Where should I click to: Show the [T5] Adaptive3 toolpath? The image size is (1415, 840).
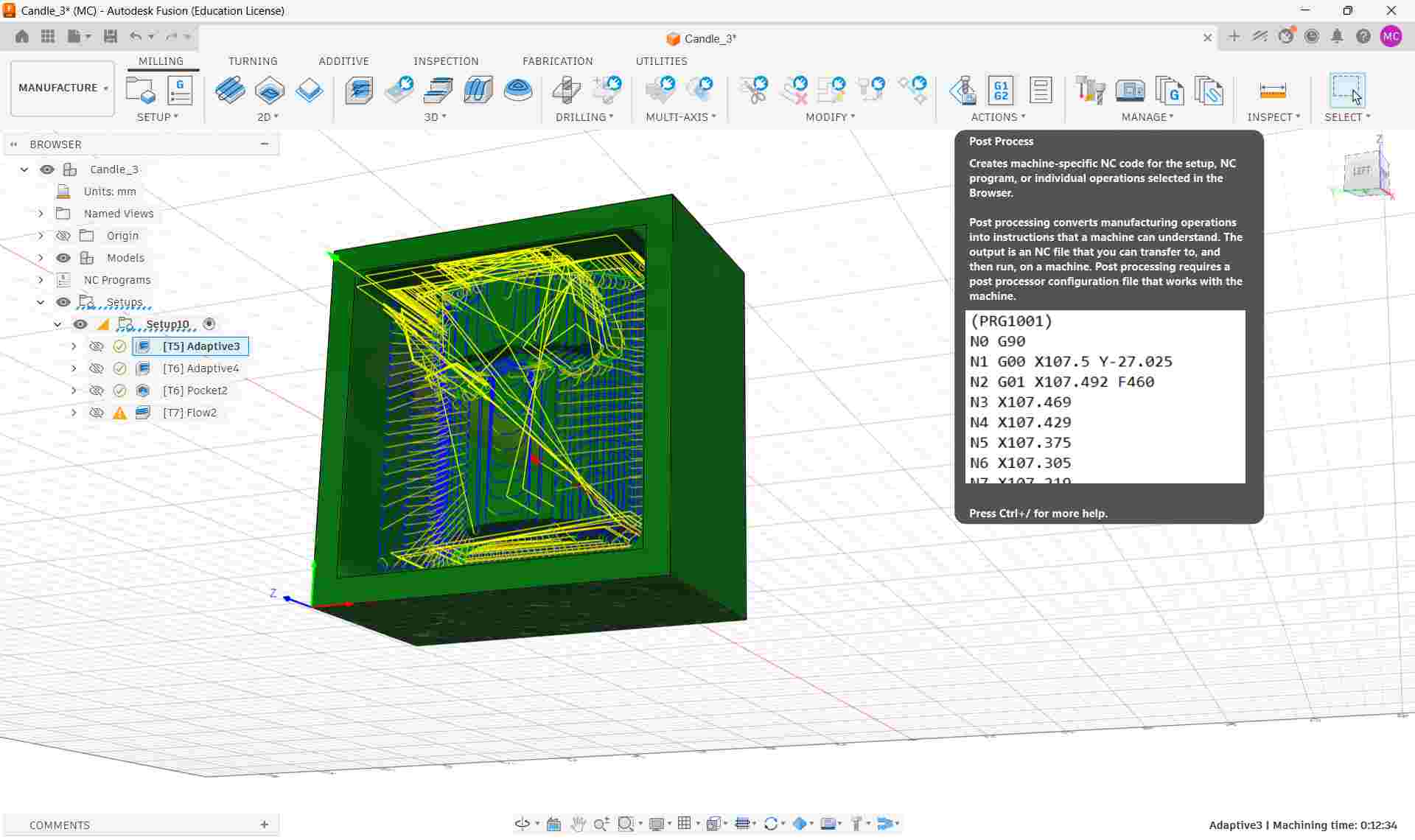pyautogui.click(x=97, y=346)
